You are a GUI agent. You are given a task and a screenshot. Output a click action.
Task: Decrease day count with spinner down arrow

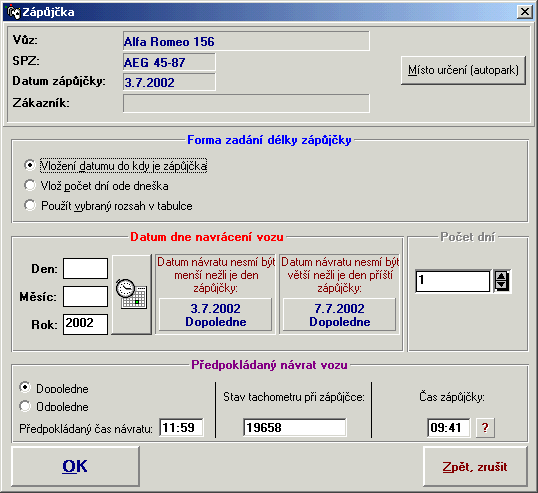click(x=501, y=285)
